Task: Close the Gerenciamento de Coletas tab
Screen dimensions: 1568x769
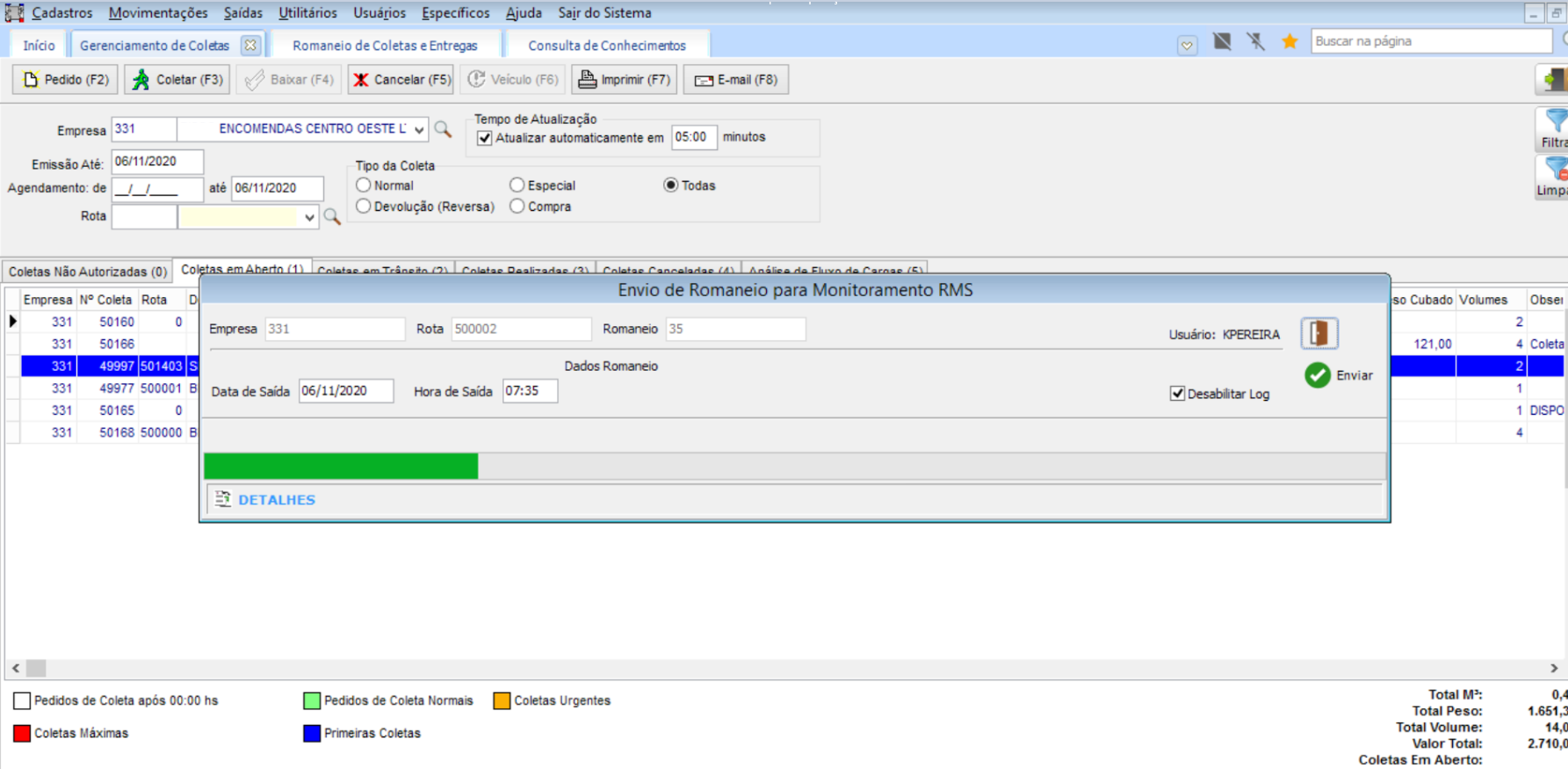Action: point(250,45)
